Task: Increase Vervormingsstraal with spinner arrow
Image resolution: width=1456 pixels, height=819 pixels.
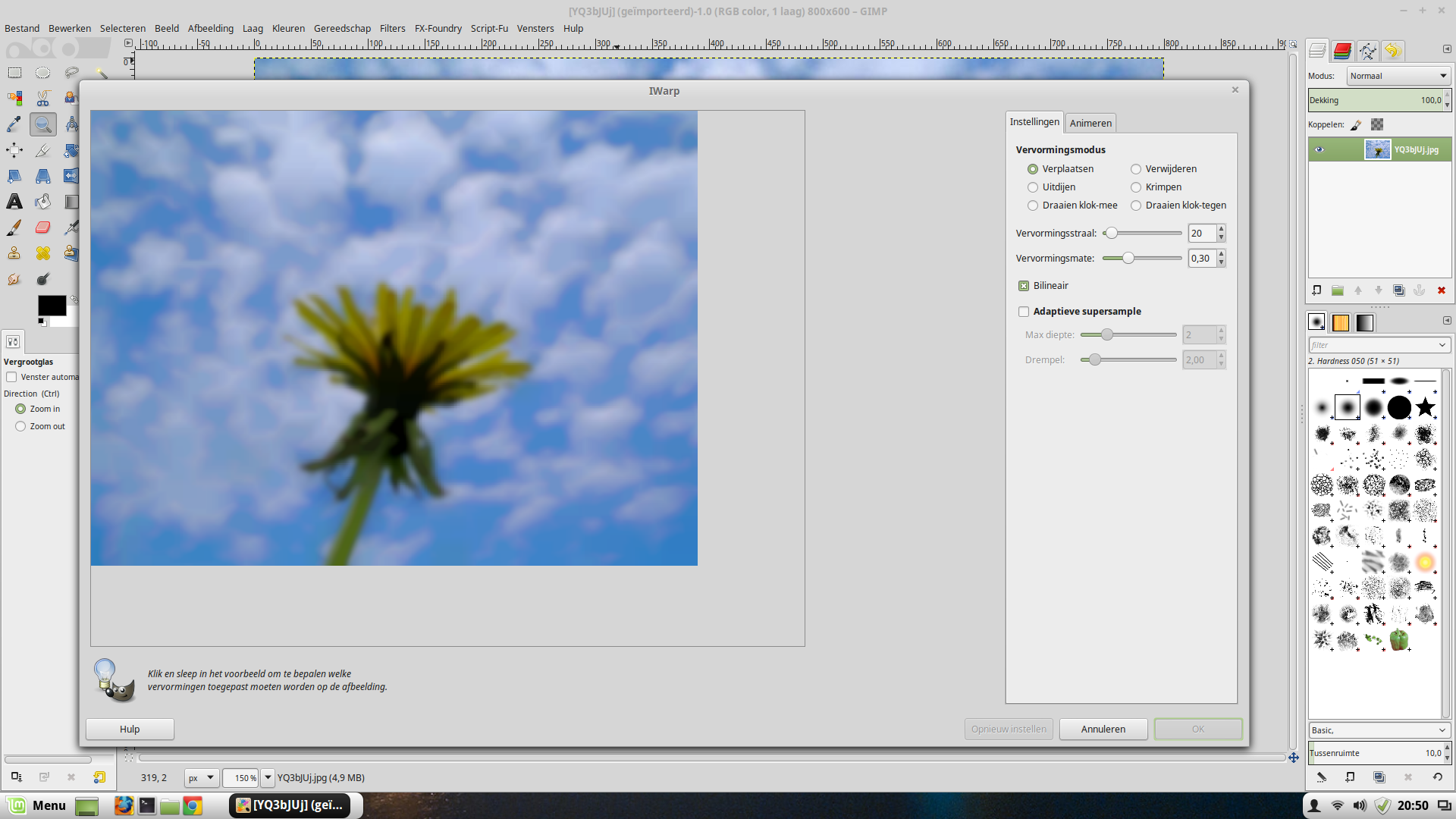Action: click(x=1221, y=229)
